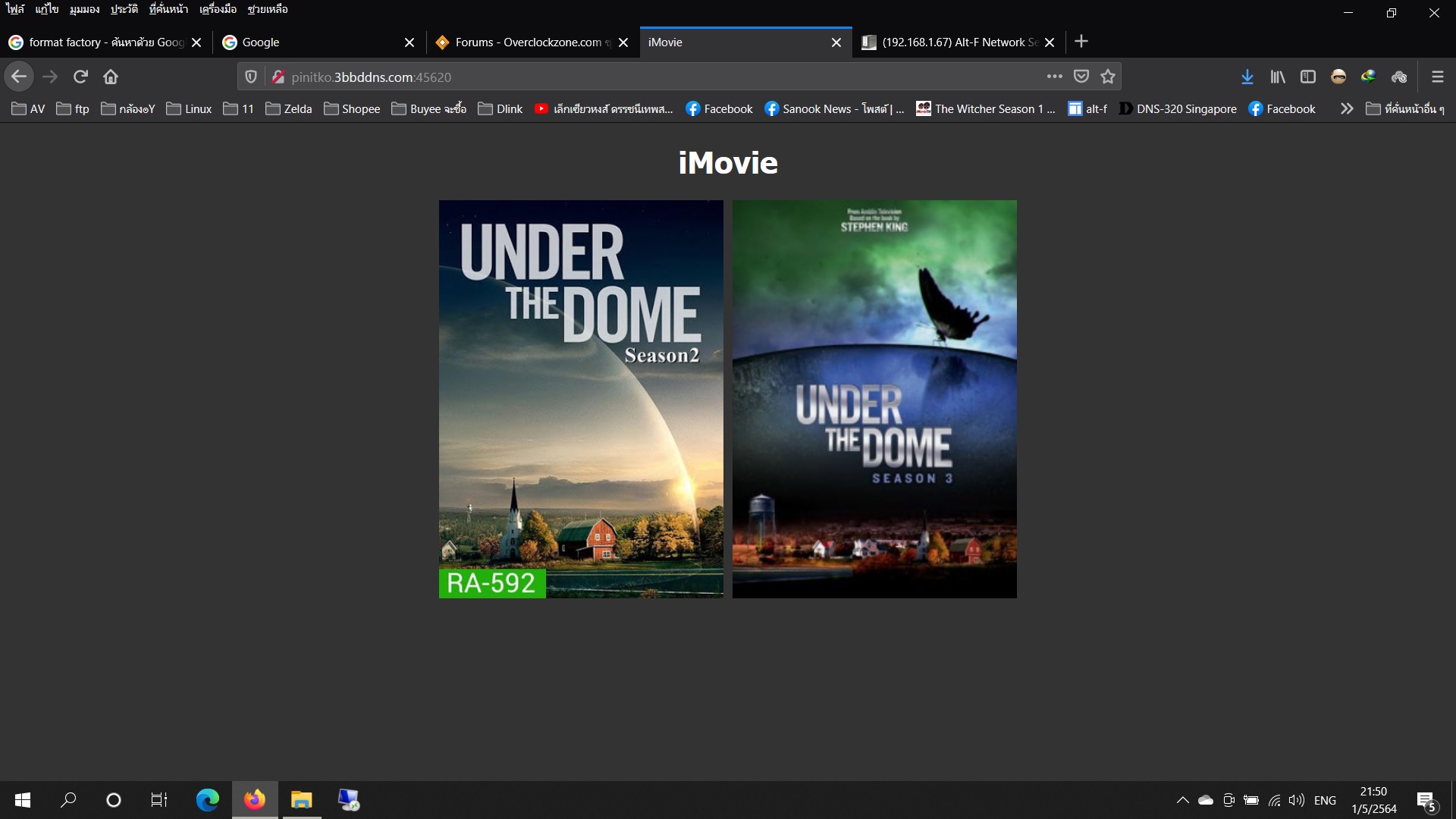1456x819 pixels.
Task: Show hidden tray icons chevron
Action: (1182, 800)
